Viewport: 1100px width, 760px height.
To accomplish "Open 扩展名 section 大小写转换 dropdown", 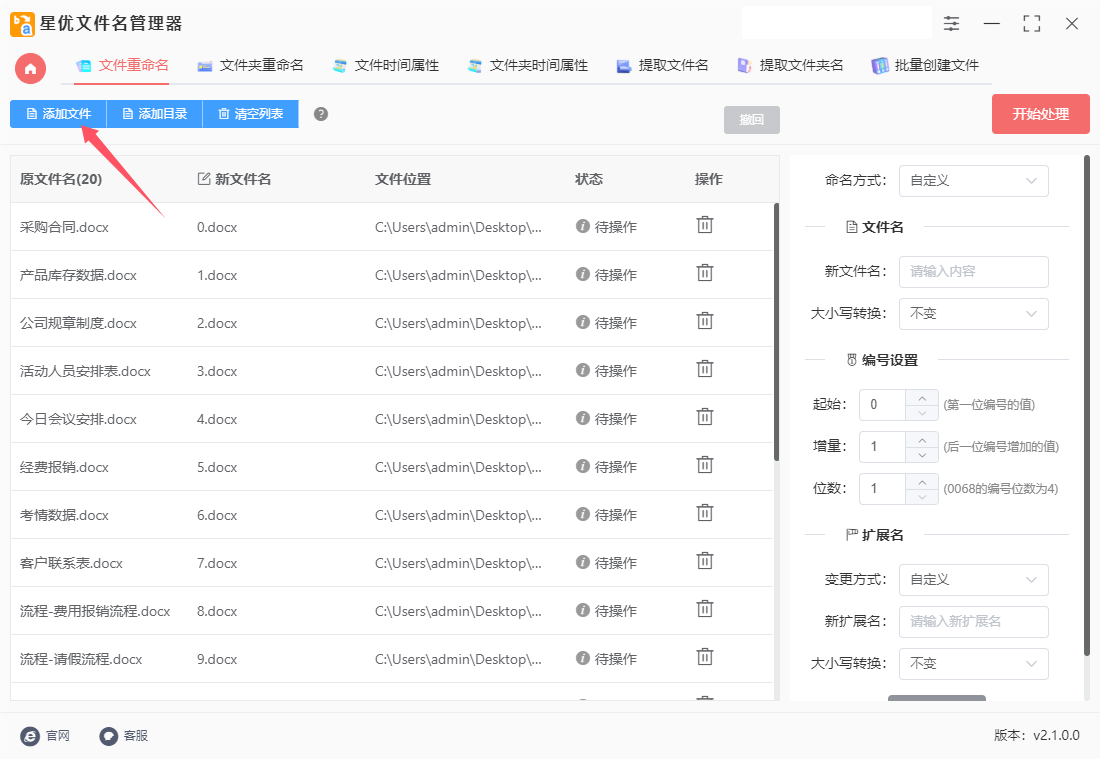I will pos(973,664).
